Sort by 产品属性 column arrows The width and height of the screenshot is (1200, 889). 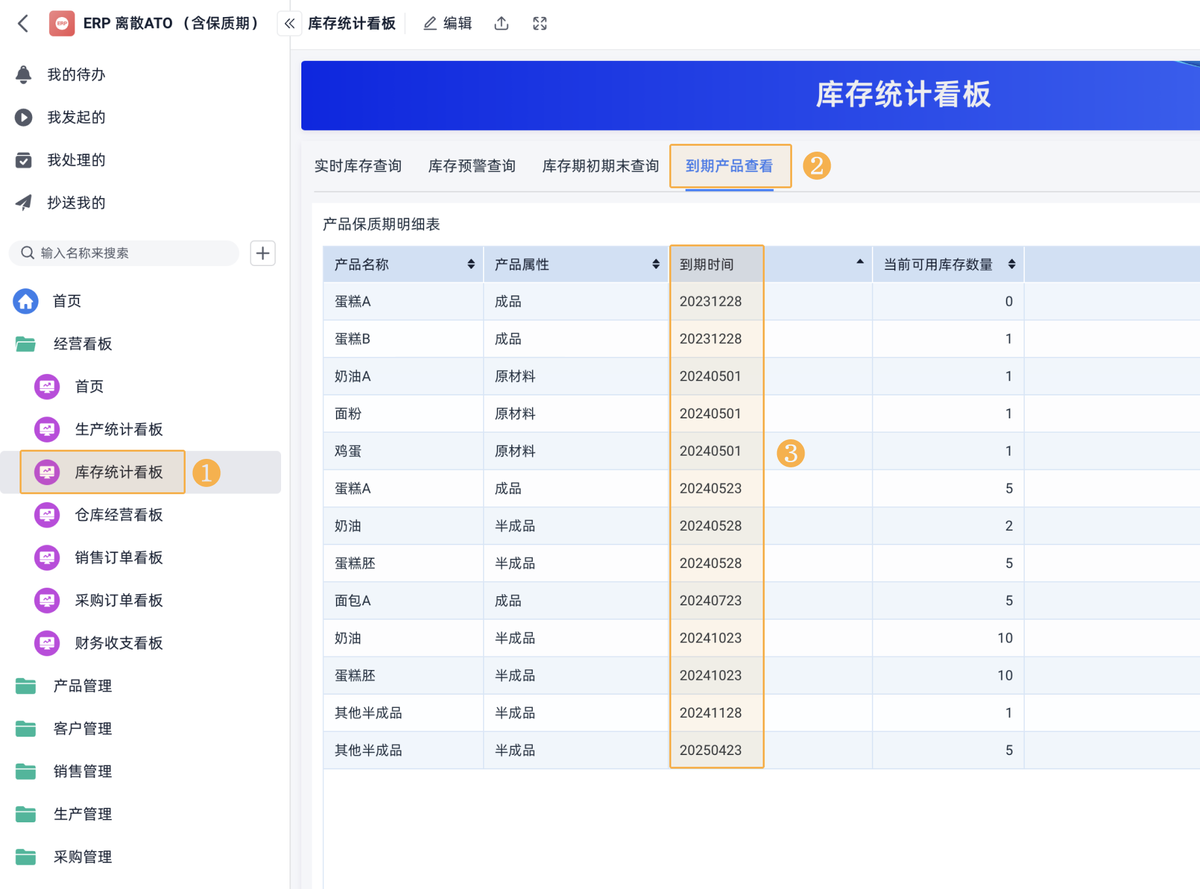[x=656, y=265]
